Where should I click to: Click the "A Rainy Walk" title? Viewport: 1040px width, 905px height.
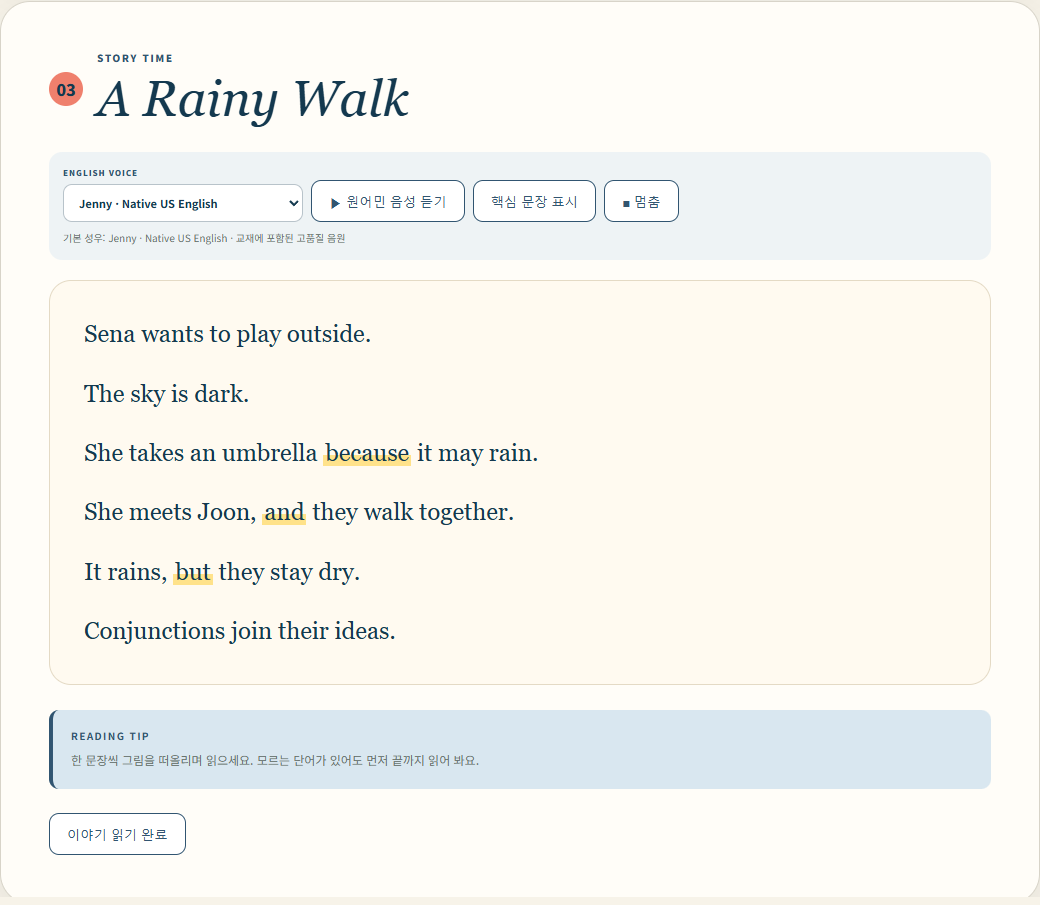(252, 99)
